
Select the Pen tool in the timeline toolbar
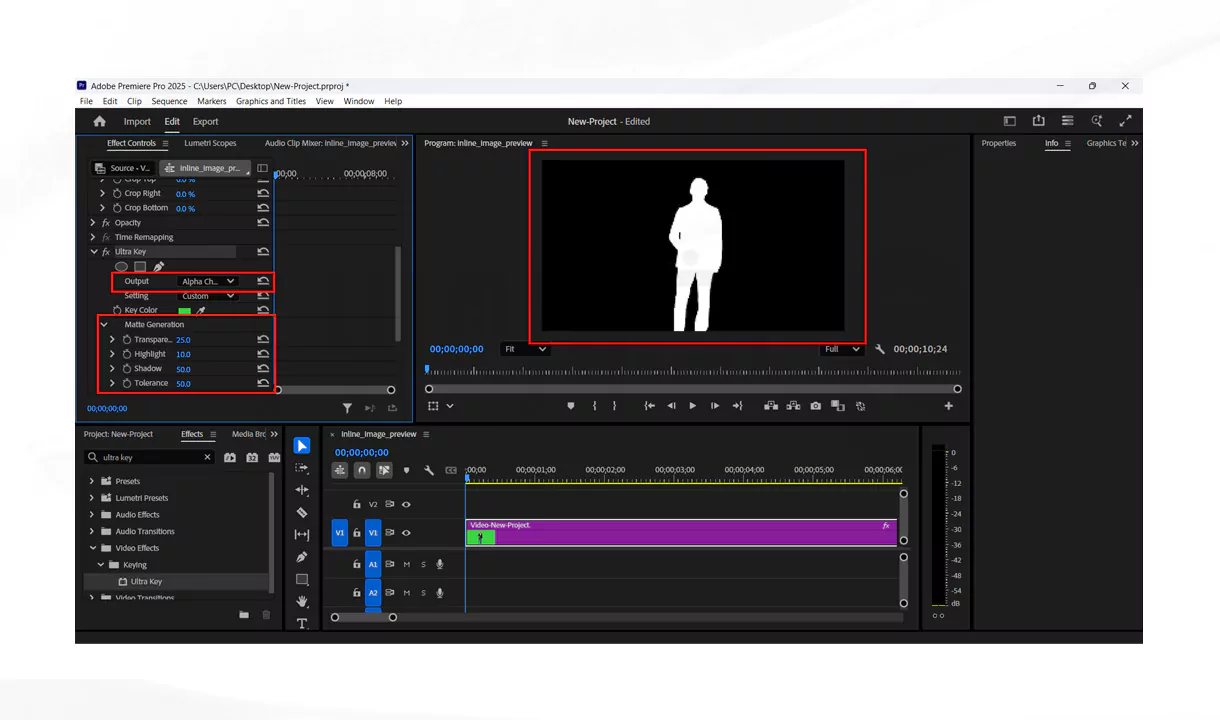[x=302, y=557]
